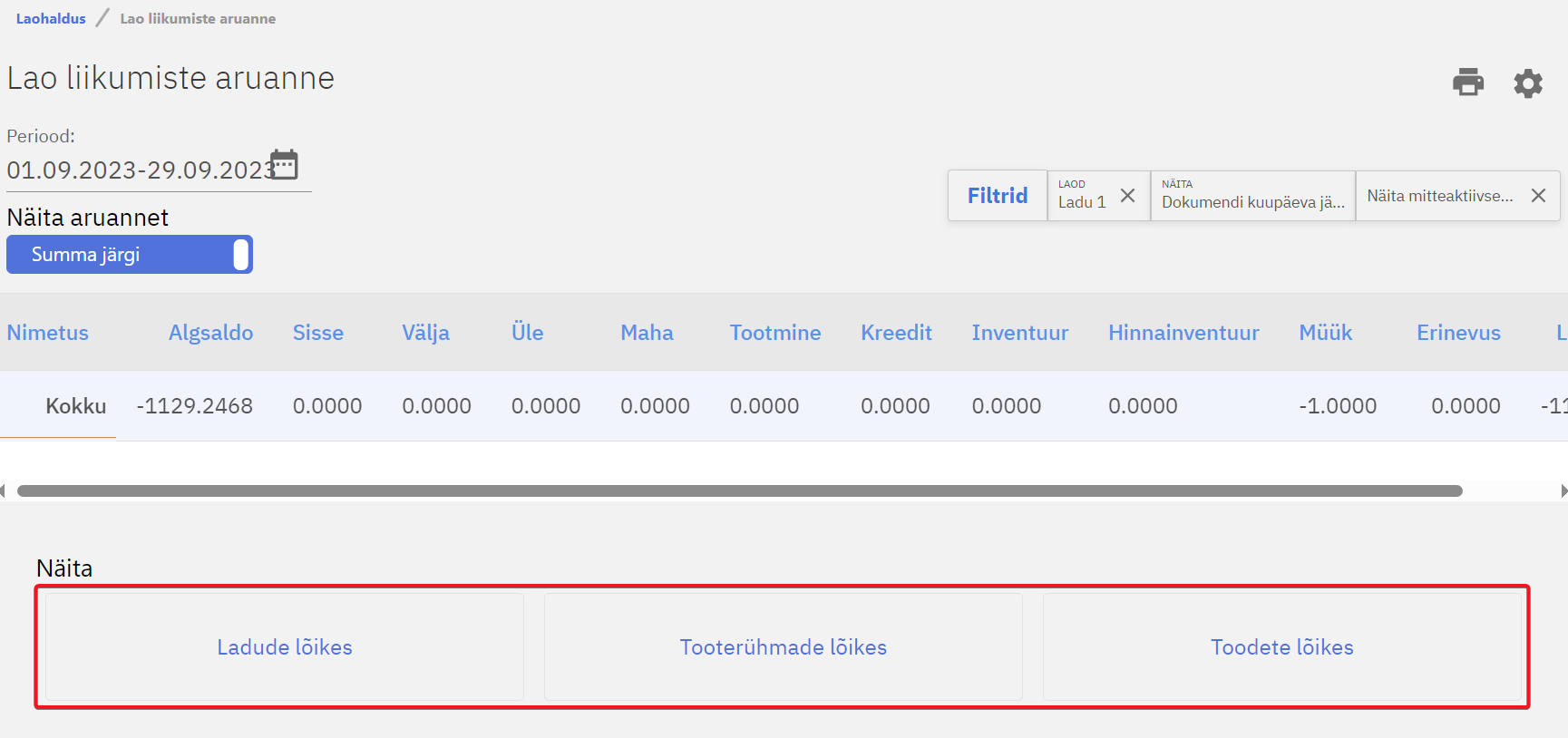
Task: Click the Hinnainventuur column header
Action: (x=1183, y=333)
